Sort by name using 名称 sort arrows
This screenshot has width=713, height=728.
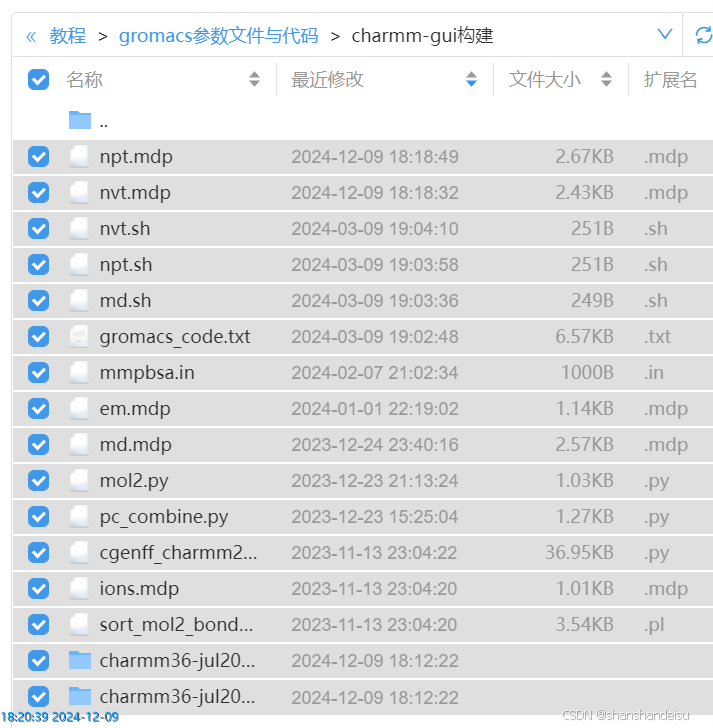click(x=254, y=79)
